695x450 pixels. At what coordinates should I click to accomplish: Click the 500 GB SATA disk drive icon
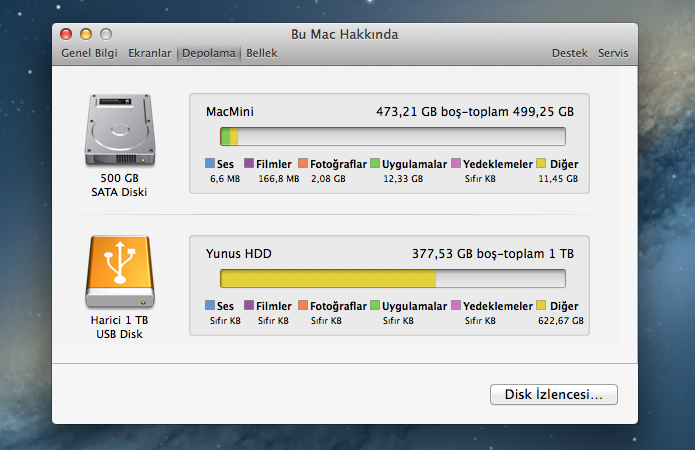click(x=120, y=130)
